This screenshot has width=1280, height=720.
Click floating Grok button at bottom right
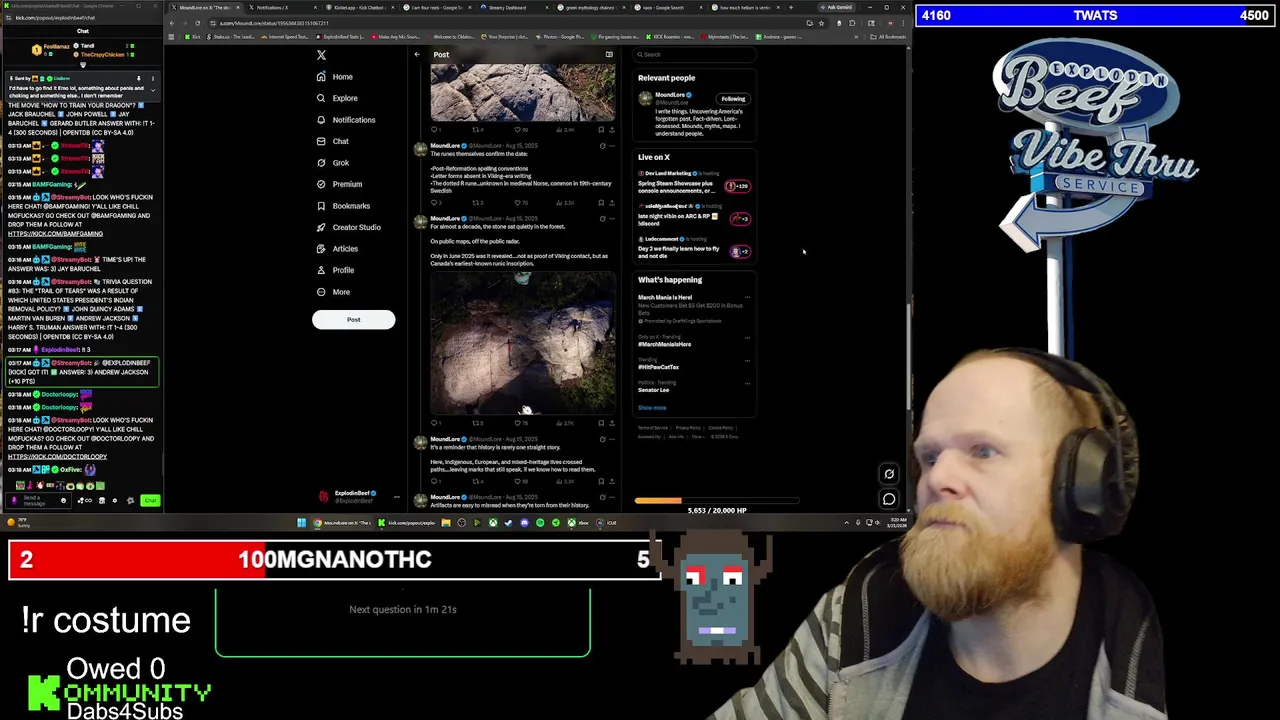pos(889,474)
